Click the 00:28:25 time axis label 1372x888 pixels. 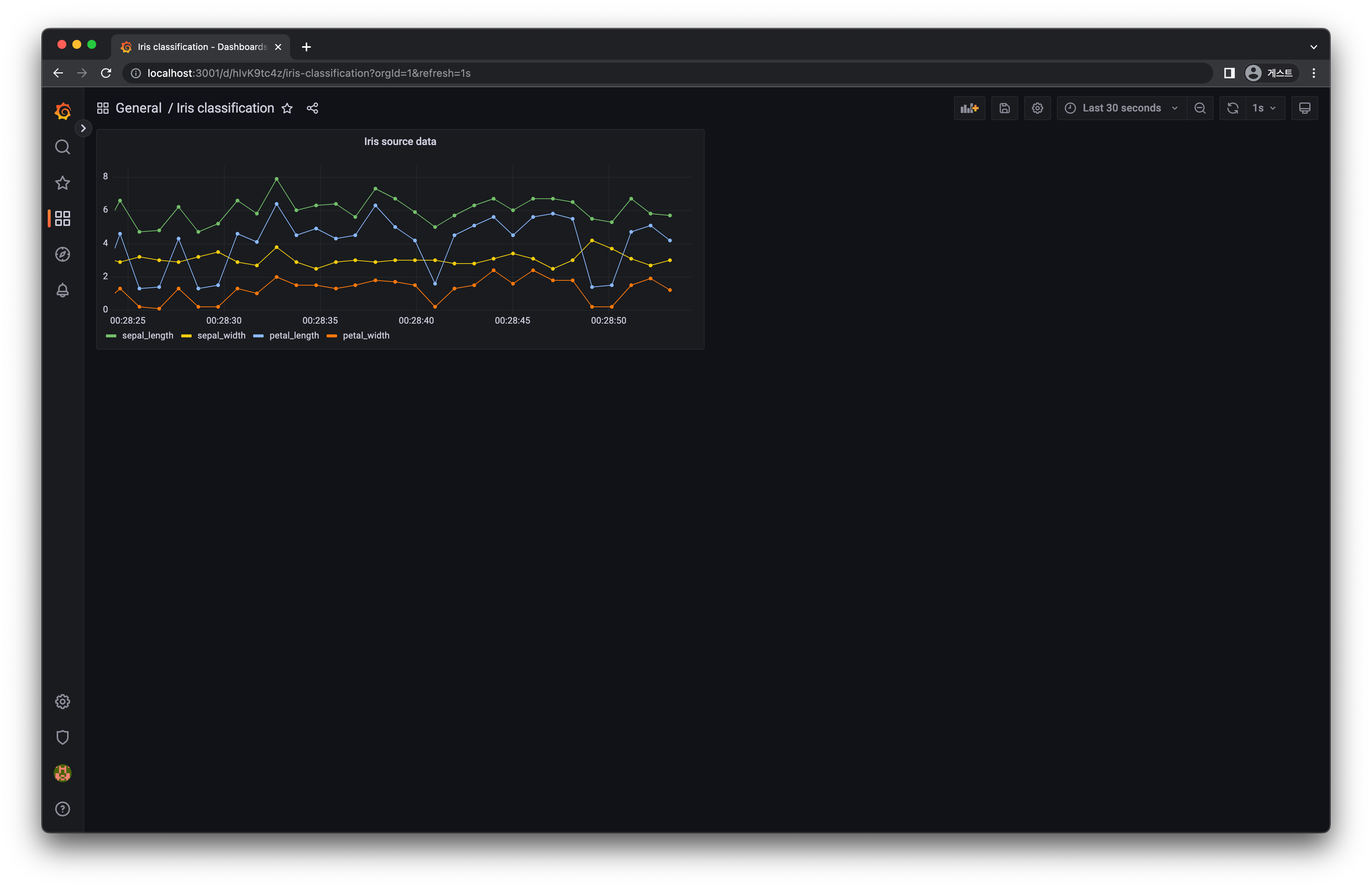[x=128, y=321]
